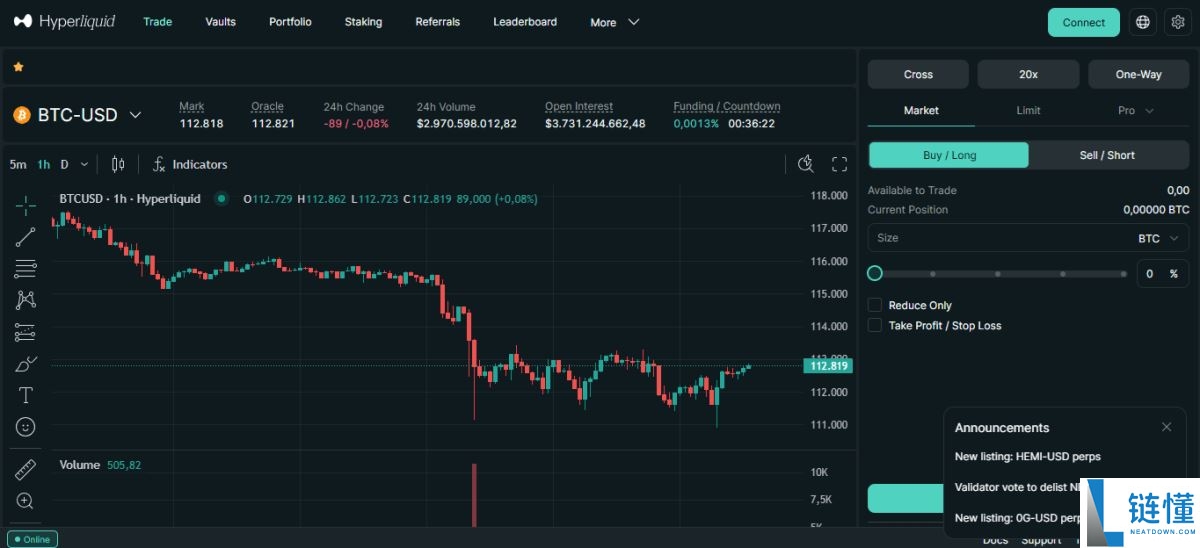Select the XABCD pattern tool
This screenshot has height=548, width=1200.
25,300
